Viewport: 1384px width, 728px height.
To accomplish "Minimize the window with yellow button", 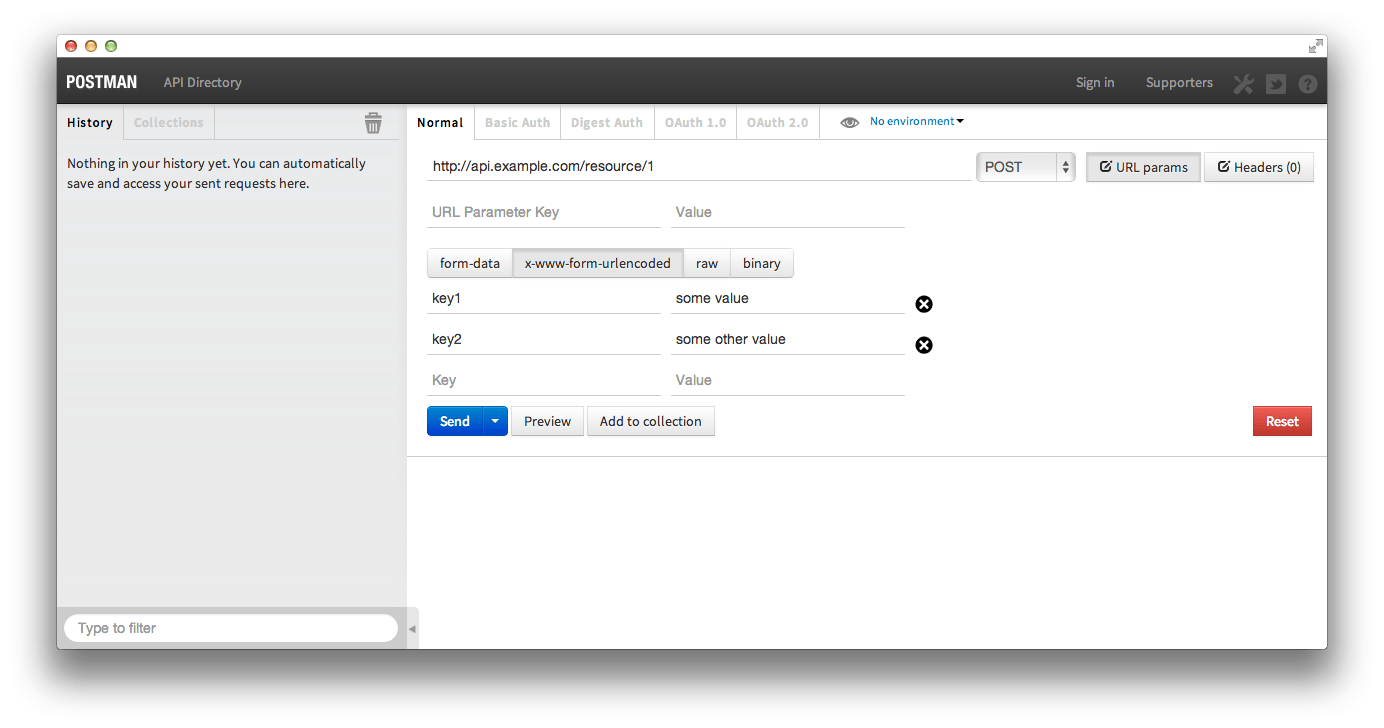I will (91, 46).
